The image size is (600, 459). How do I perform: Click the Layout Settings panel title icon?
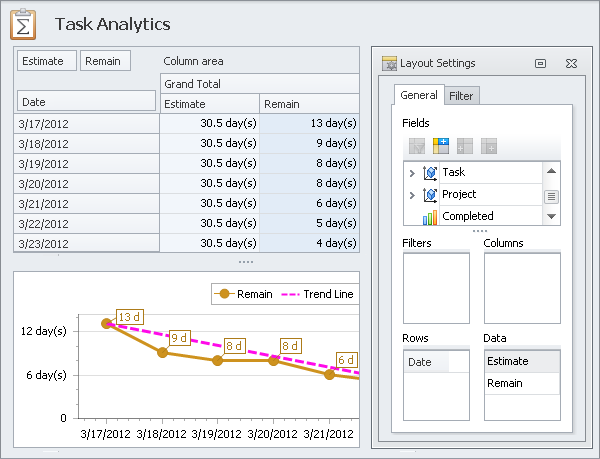click(x=390, y=63)
